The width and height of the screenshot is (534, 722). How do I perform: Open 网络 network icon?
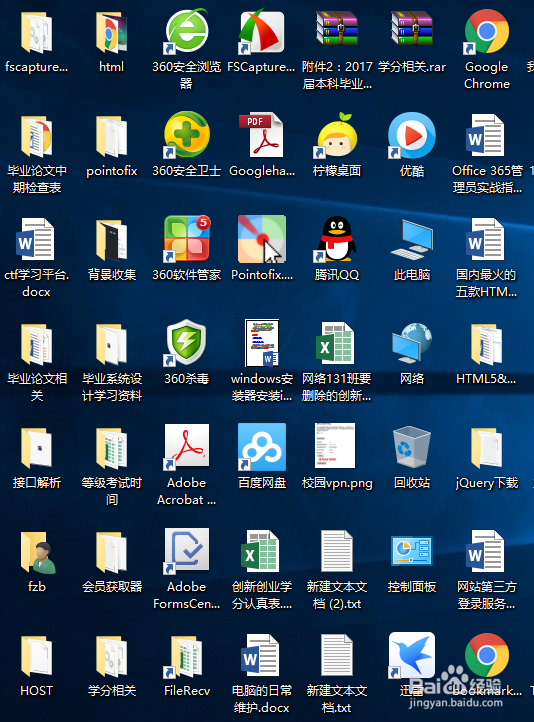tap(412, 344)
